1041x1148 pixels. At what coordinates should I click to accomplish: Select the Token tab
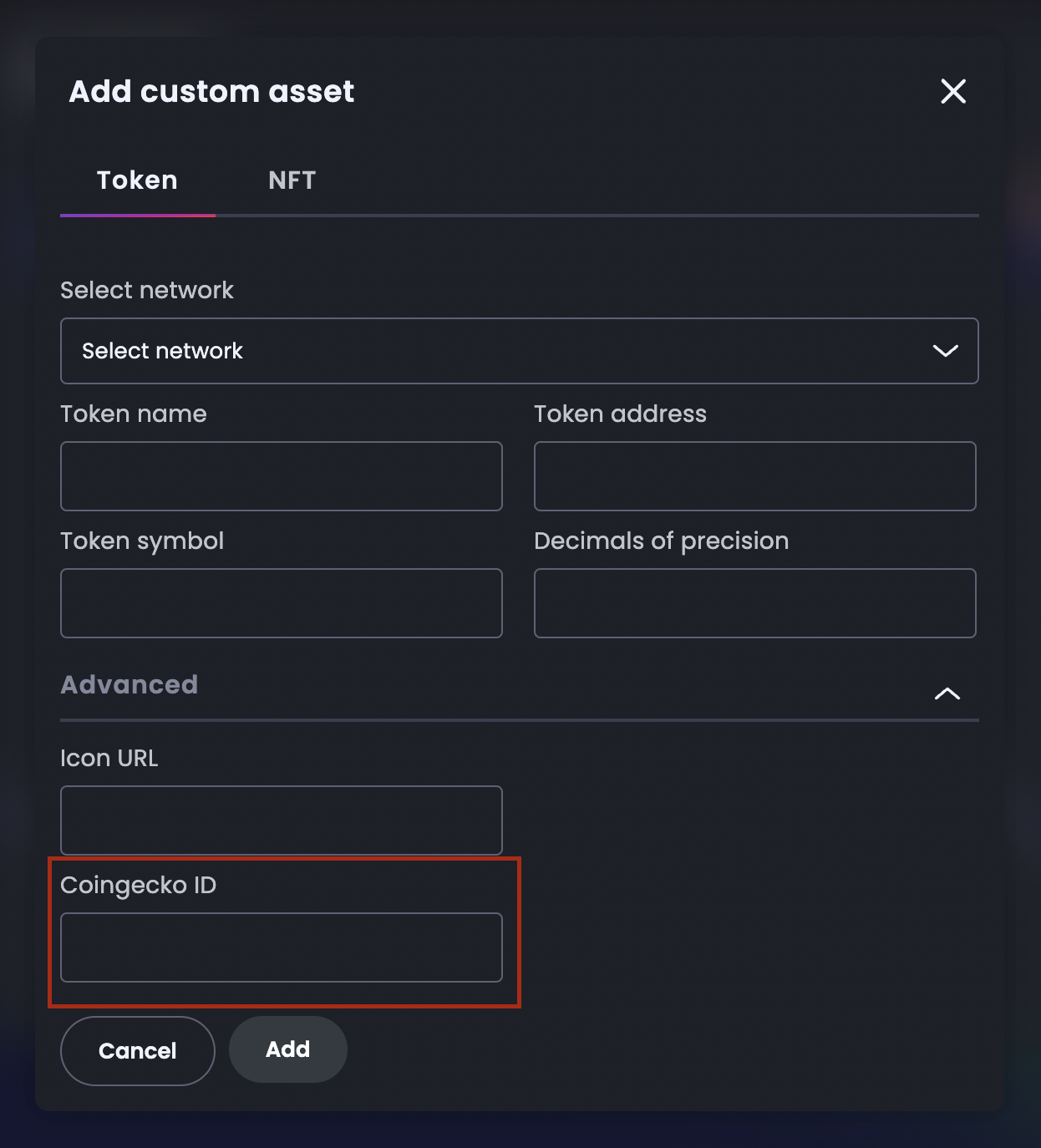(137, 180)
